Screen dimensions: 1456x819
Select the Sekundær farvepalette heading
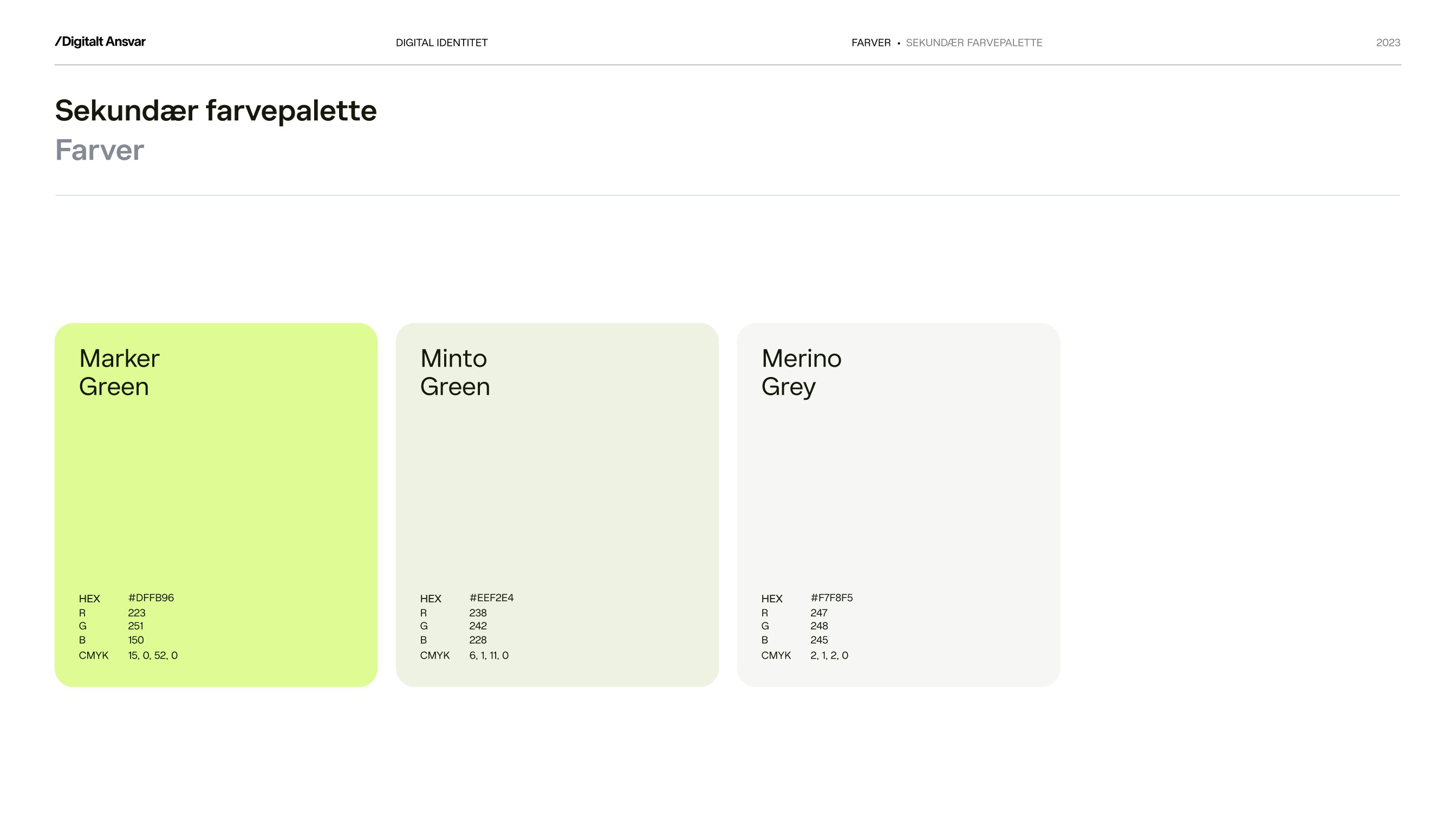click(216, 110)
